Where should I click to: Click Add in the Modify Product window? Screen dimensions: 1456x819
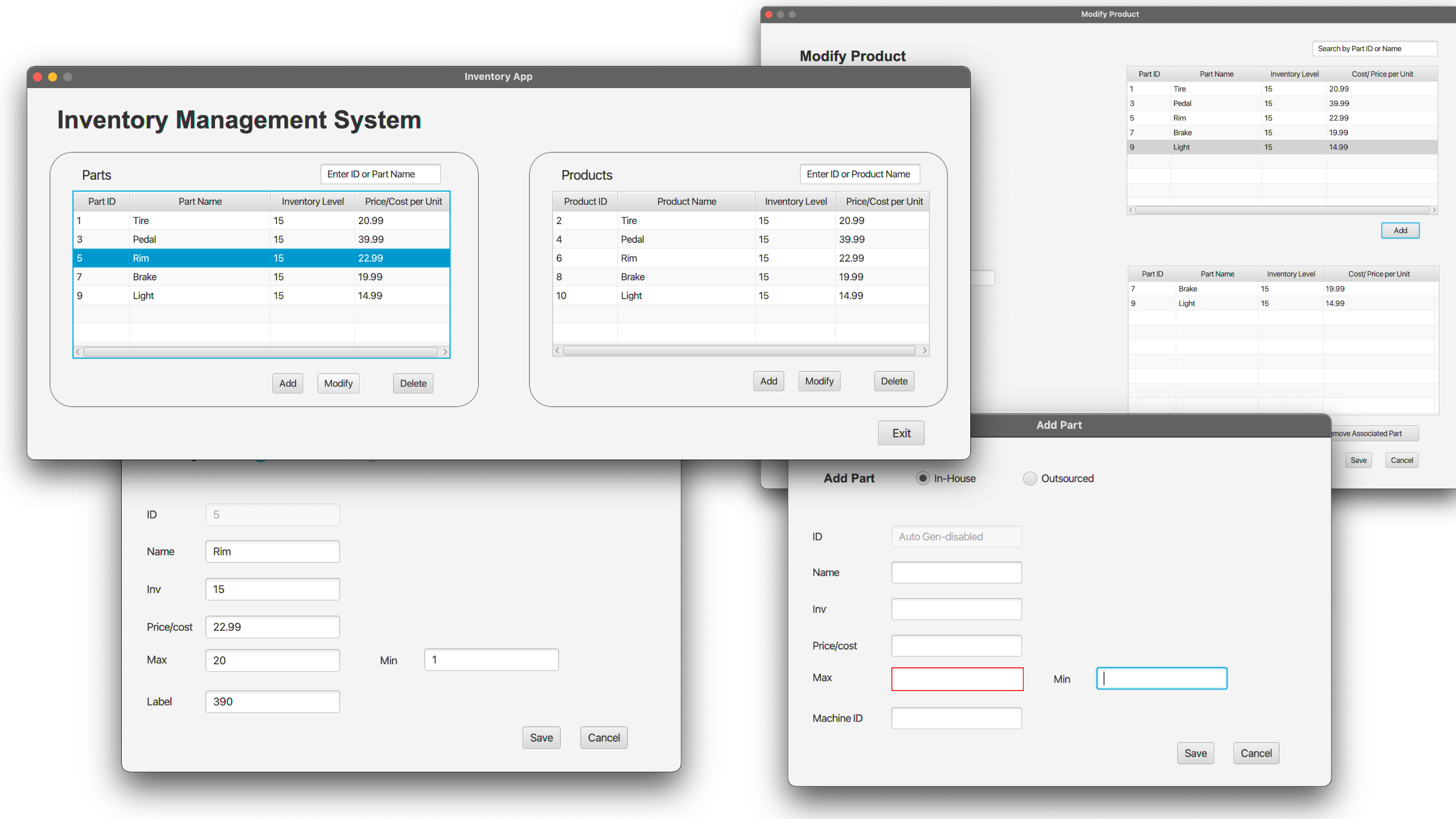click(x=1400, y=230)
